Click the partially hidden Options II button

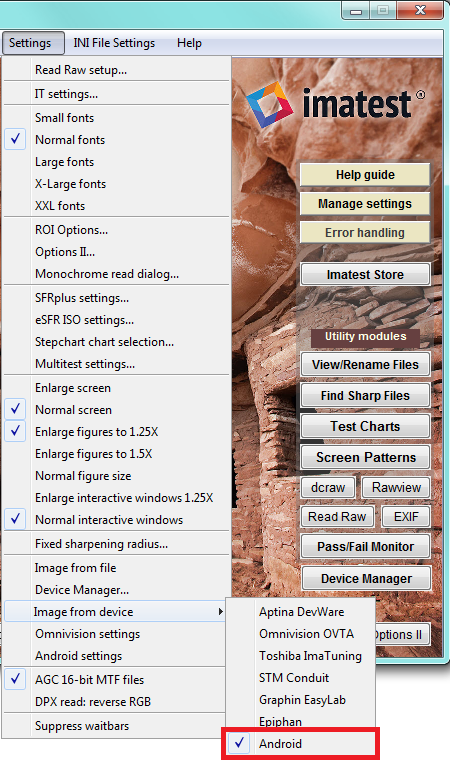coord(401,634)
